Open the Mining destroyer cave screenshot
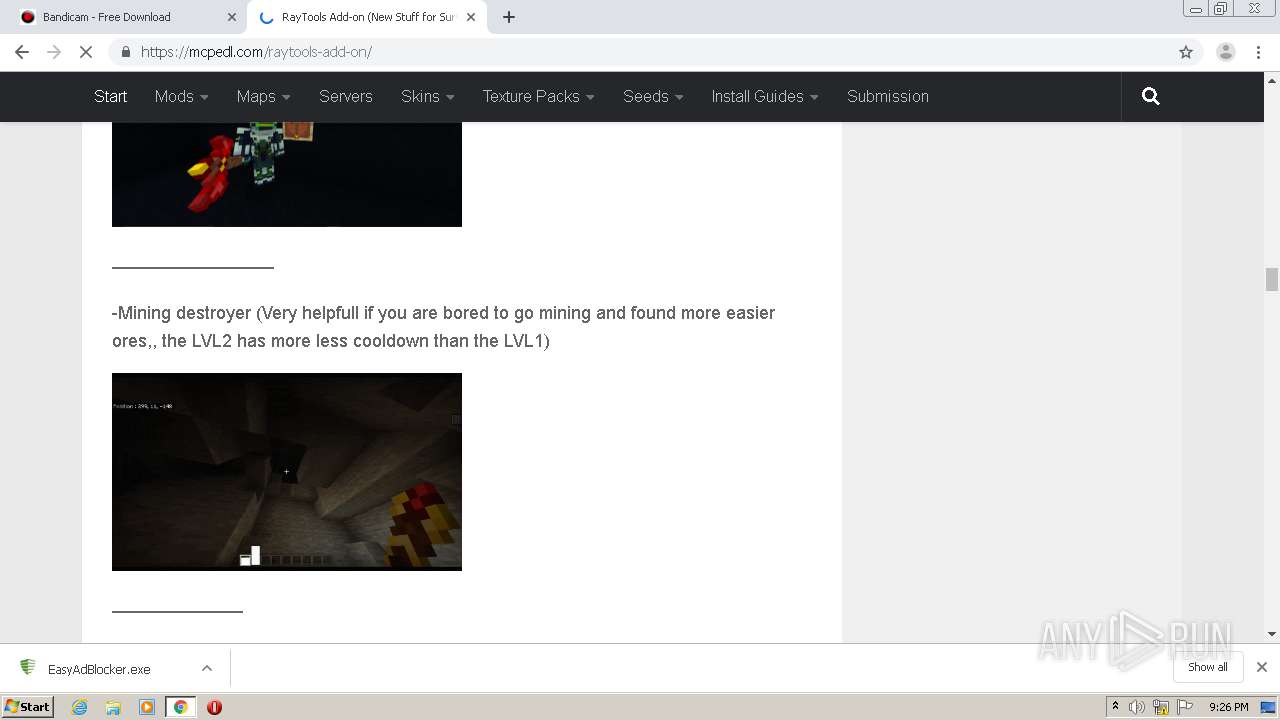The image size is (1280, 720). 287,472
